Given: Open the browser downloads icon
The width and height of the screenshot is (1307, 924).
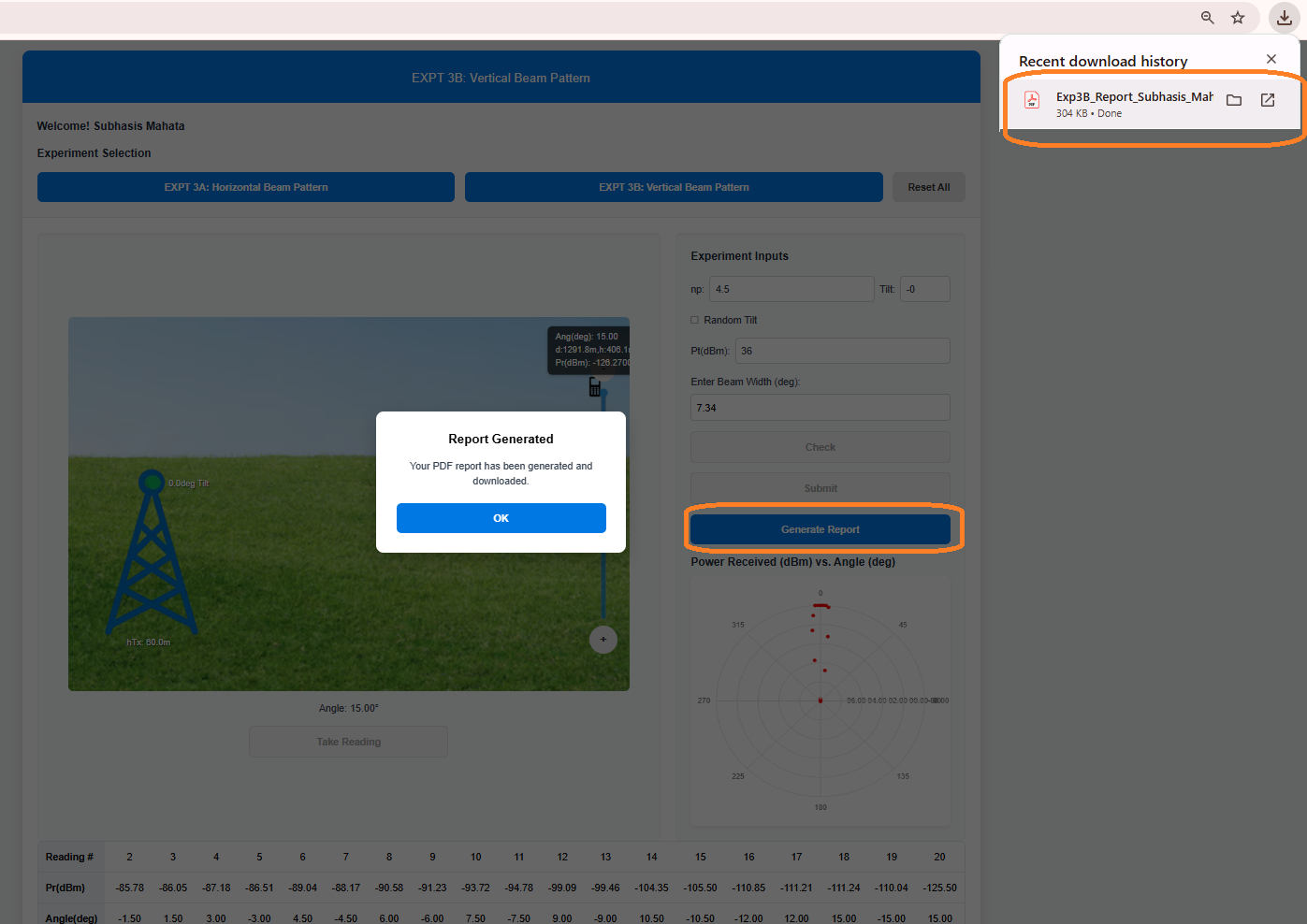Looking at the screenshot, I should (1284, 18).
